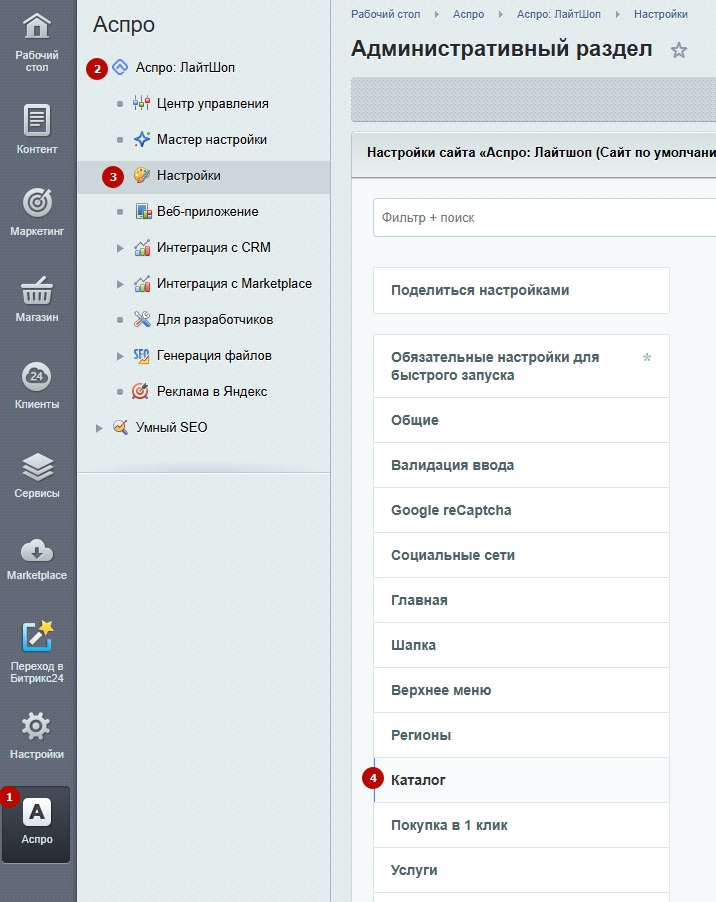Switch to the Услуги settings tab

point(521,870)
